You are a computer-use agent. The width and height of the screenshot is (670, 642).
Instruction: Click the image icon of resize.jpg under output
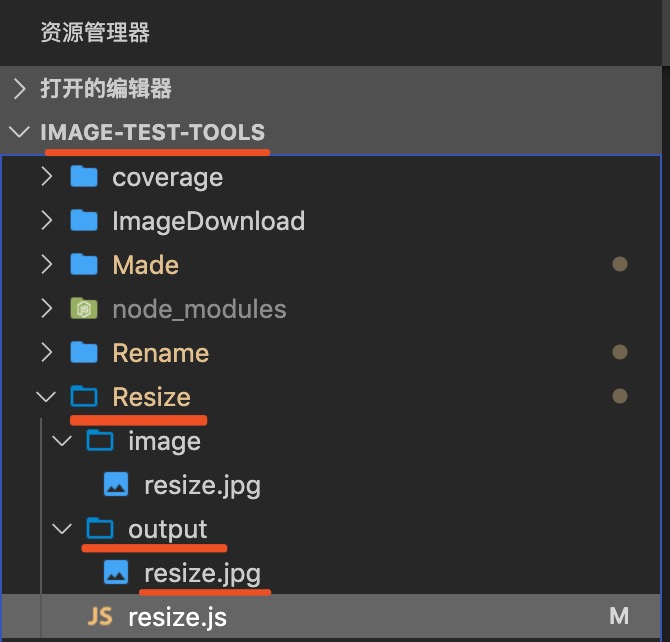(x=116, y=572)
